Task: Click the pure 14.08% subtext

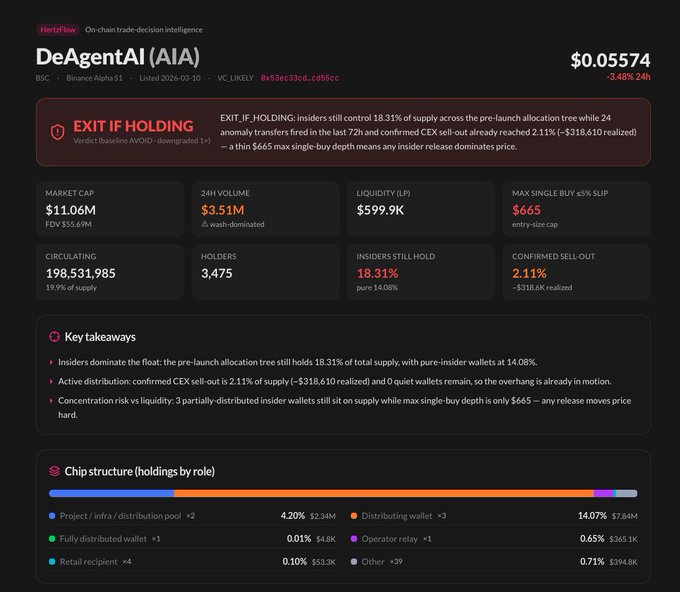Action: tap(377, 288)
